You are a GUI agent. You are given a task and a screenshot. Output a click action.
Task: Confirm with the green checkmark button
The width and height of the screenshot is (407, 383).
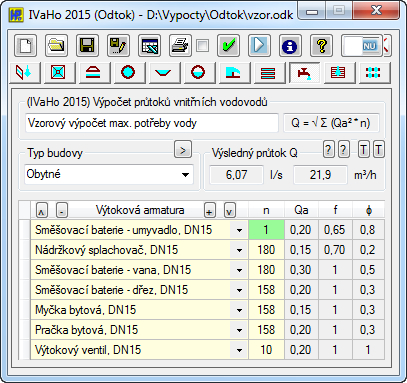tap(229, 45)
